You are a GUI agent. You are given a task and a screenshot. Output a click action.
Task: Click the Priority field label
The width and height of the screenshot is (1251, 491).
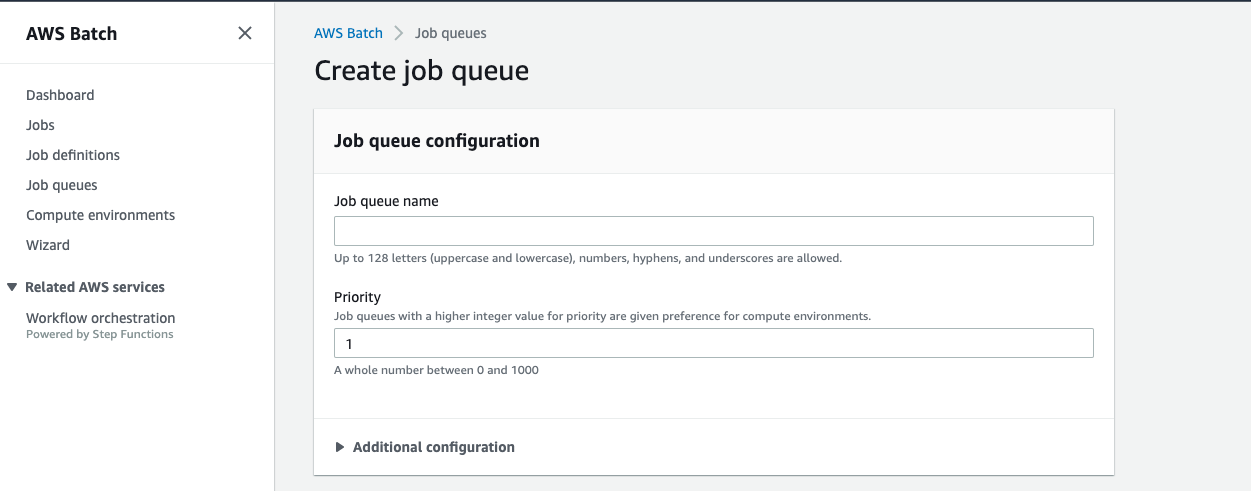click(357, 297)
